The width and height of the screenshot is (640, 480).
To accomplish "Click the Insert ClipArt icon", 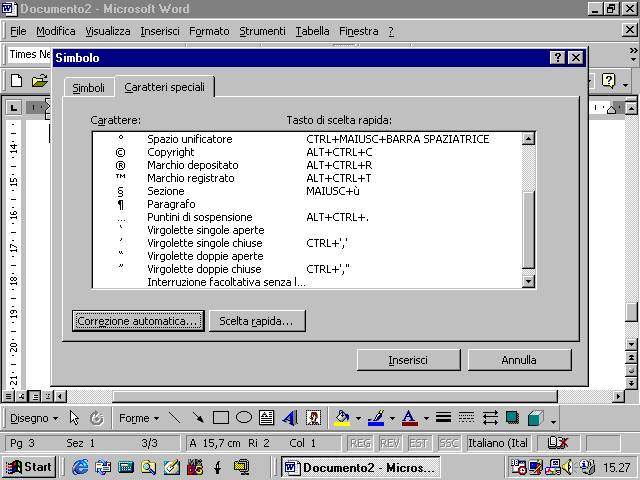I will (x=313, y=418).
